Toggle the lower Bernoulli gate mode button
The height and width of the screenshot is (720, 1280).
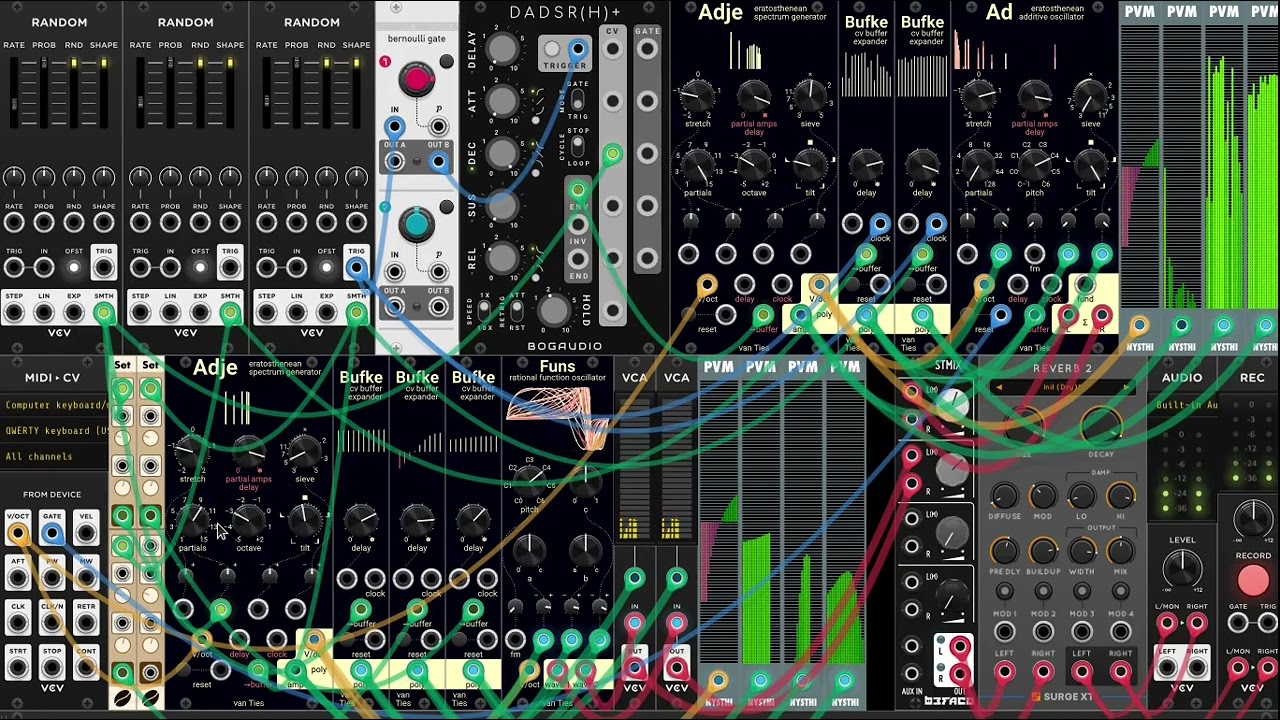[x=446, y=207]
